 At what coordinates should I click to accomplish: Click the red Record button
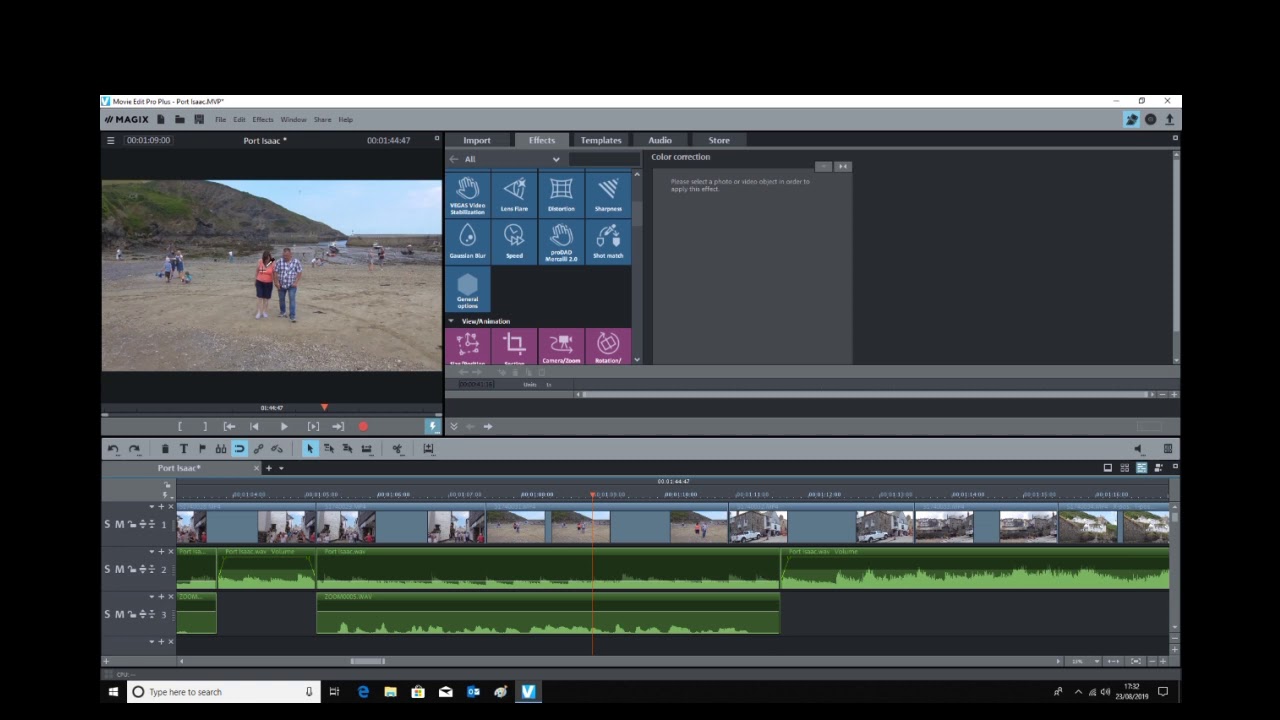(363, 426)
